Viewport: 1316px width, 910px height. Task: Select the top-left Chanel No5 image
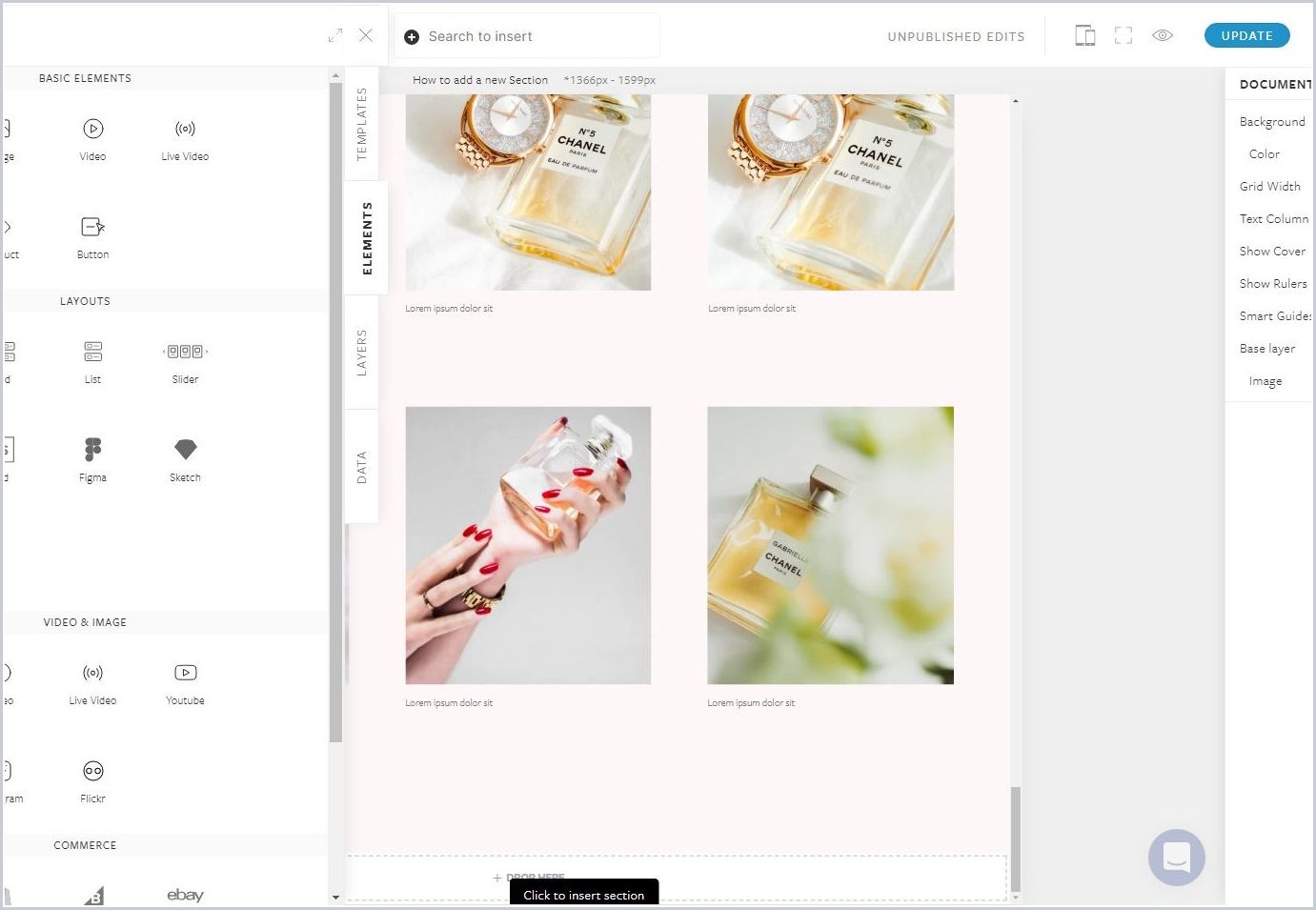pyautogui.click(x=528, y=192)
